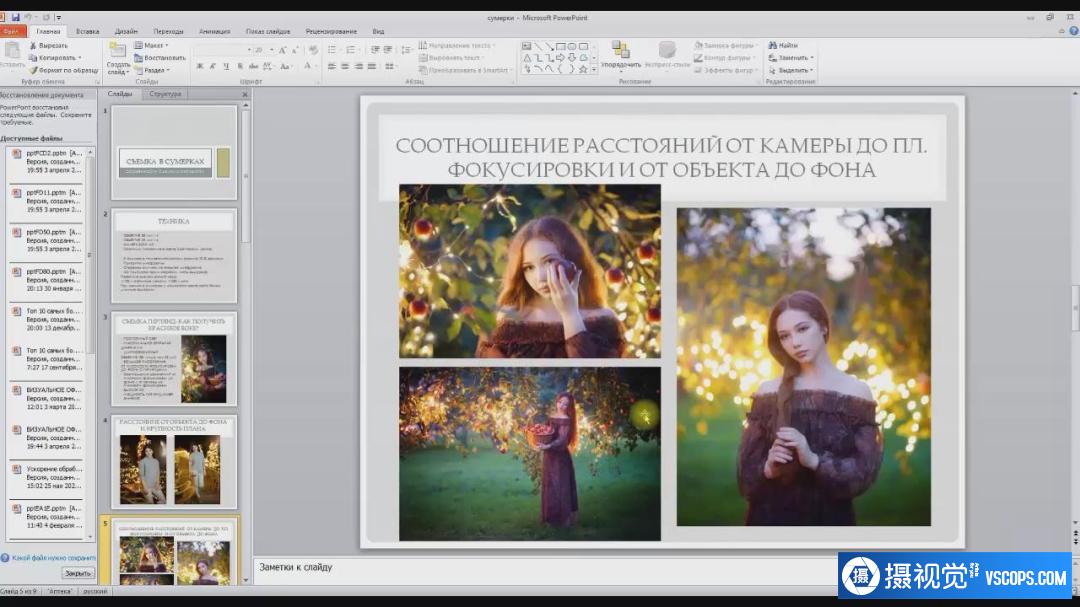
Task: Toggle strikethrough formatting
Action: tap(253, 66)
